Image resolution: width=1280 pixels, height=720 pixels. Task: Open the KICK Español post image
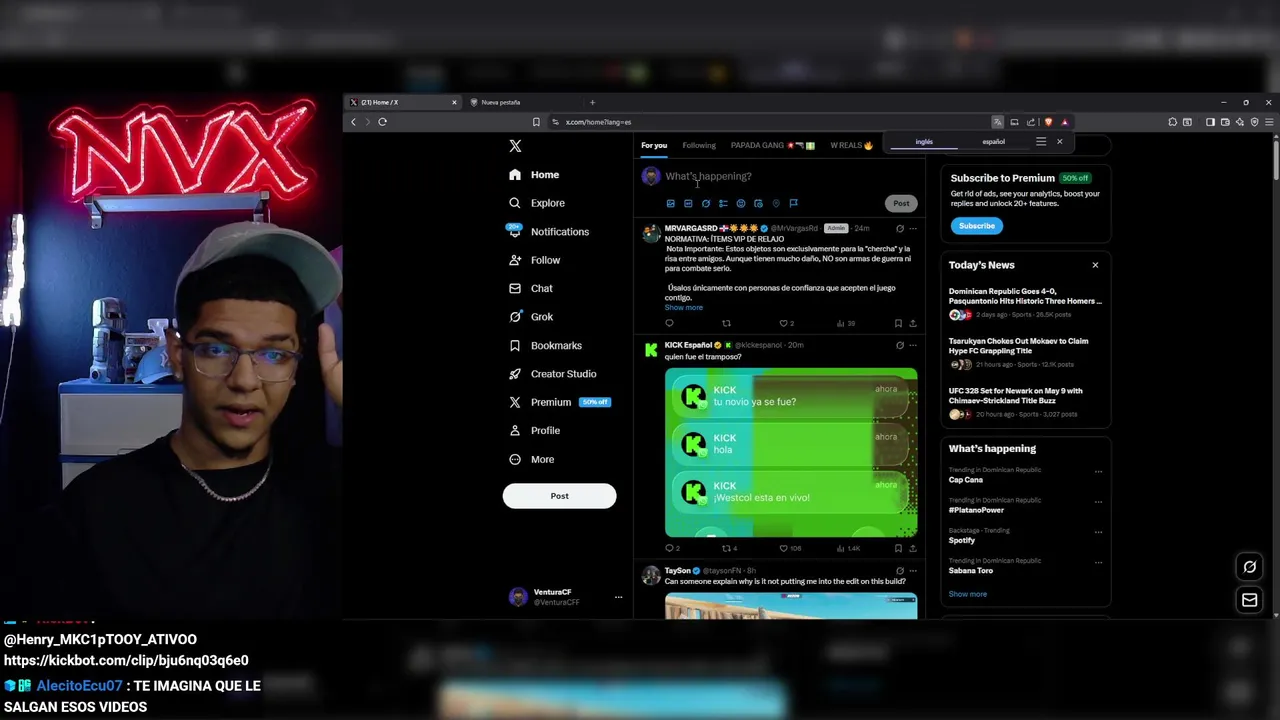point(791,453)
